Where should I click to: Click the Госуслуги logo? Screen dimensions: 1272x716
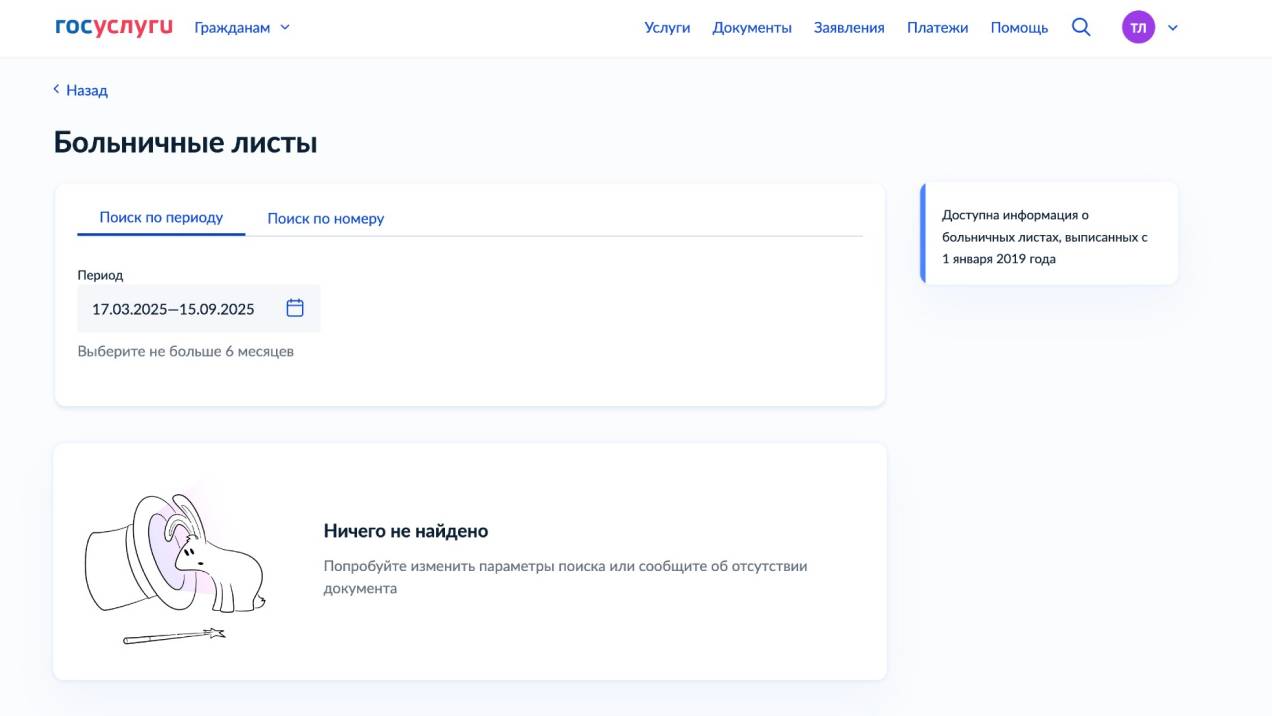point(113,27)
